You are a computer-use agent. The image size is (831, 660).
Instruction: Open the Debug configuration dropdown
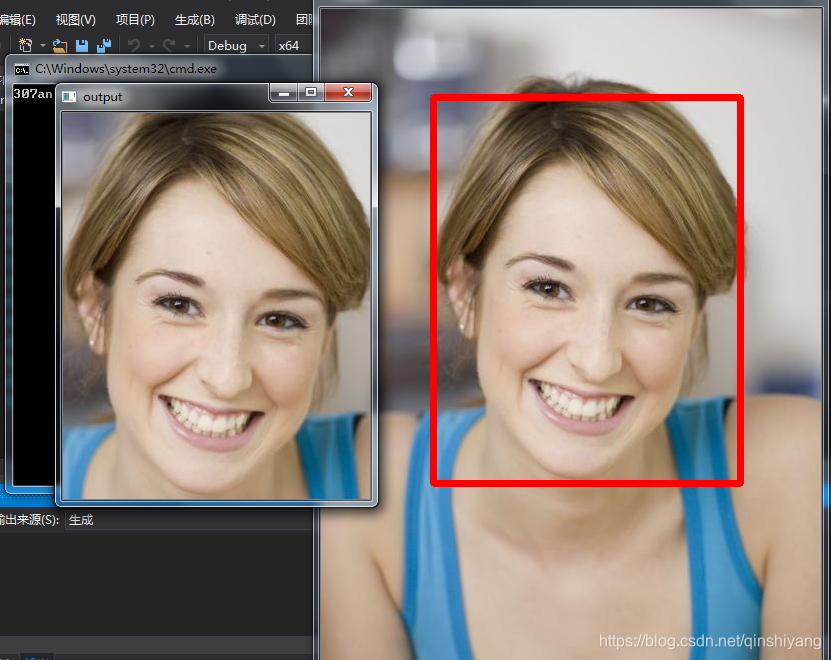236,46
